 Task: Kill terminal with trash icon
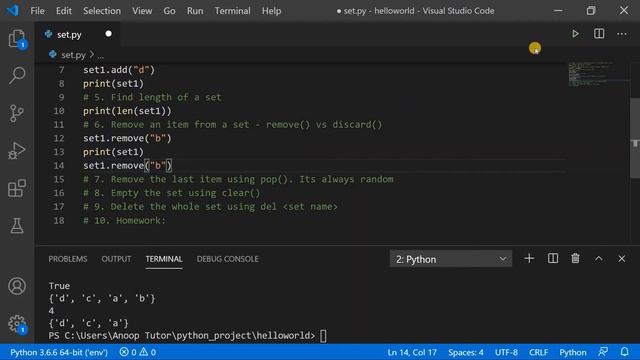tap(575, 258)
